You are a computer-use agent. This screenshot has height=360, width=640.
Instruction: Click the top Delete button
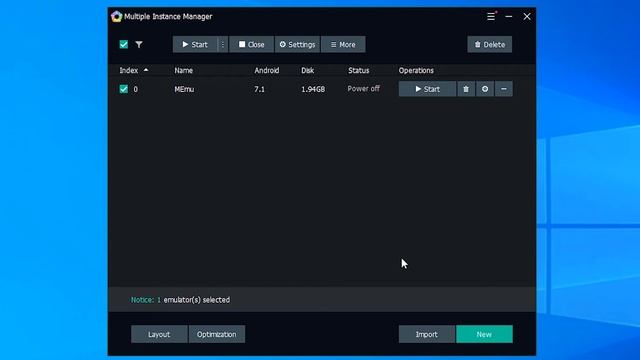(x=489, y=44)
